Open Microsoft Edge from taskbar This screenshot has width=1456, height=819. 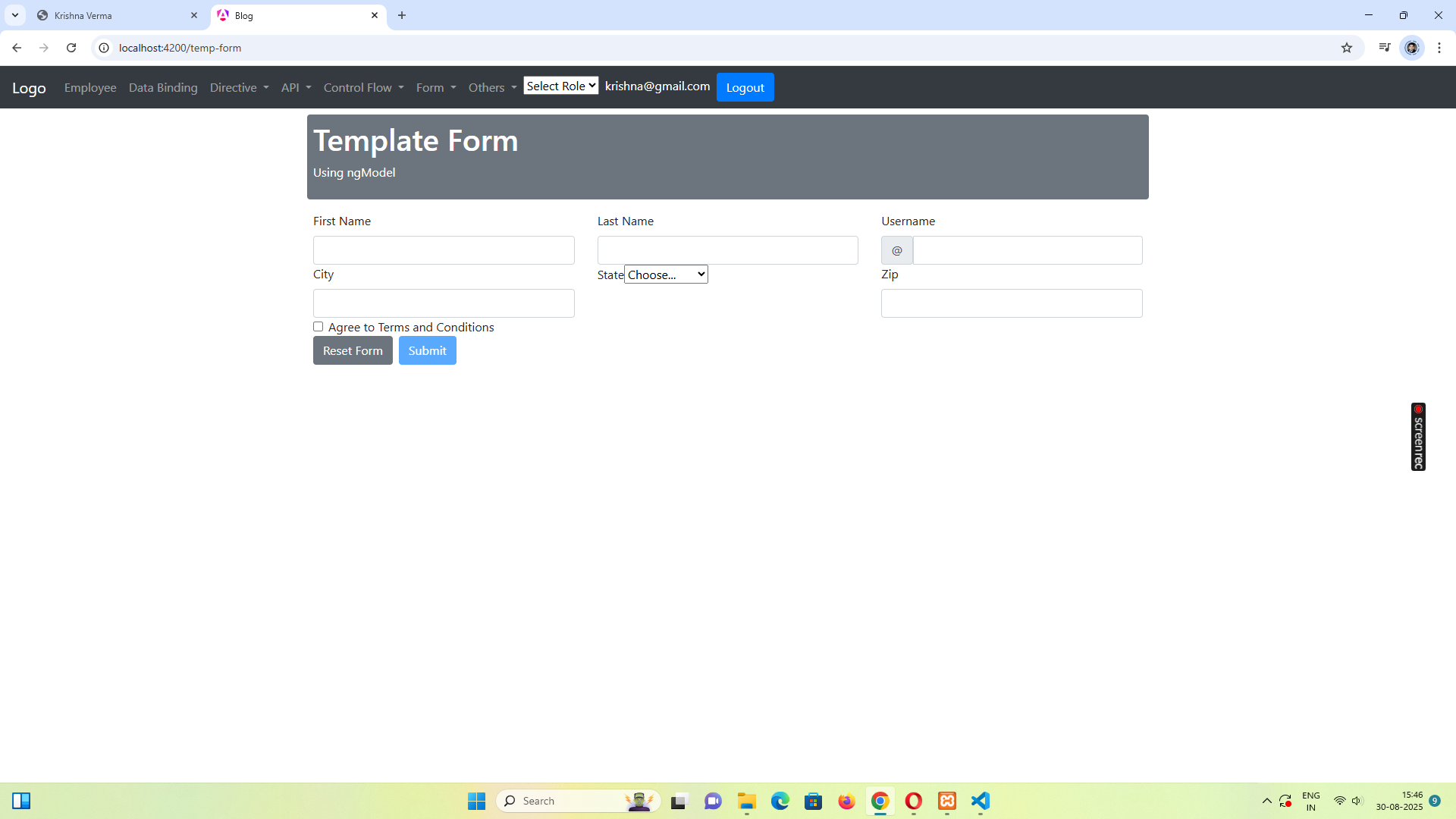pyautogui.click(x=780, y=801)
